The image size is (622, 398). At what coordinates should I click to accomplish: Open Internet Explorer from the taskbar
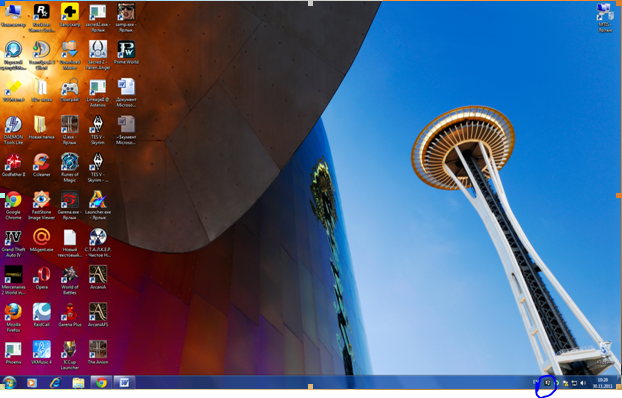(x=55, y=383)
